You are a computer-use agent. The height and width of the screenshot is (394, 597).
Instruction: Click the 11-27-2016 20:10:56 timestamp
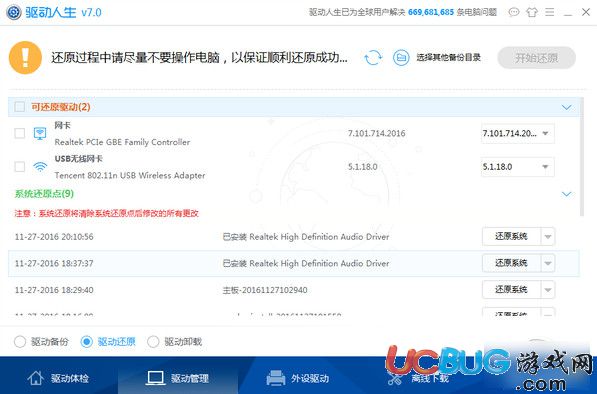point(54,237)
